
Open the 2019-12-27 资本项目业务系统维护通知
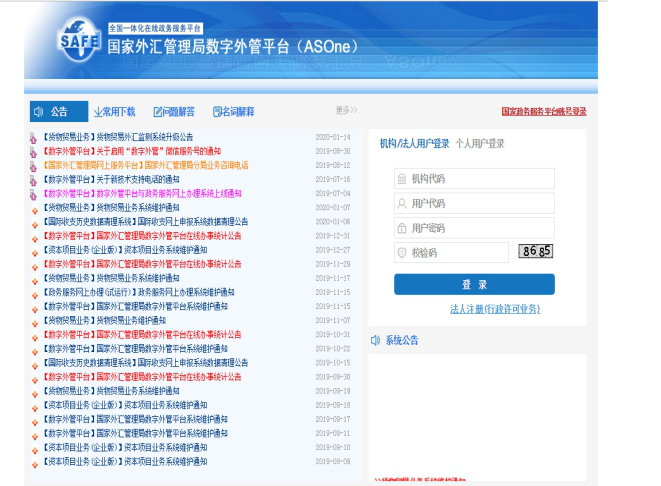[125, 250]
